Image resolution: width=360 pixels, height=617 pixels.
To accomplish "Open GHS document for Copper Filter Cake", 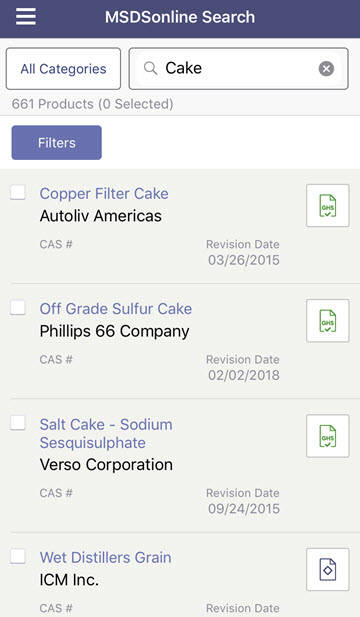I will 328,205.
